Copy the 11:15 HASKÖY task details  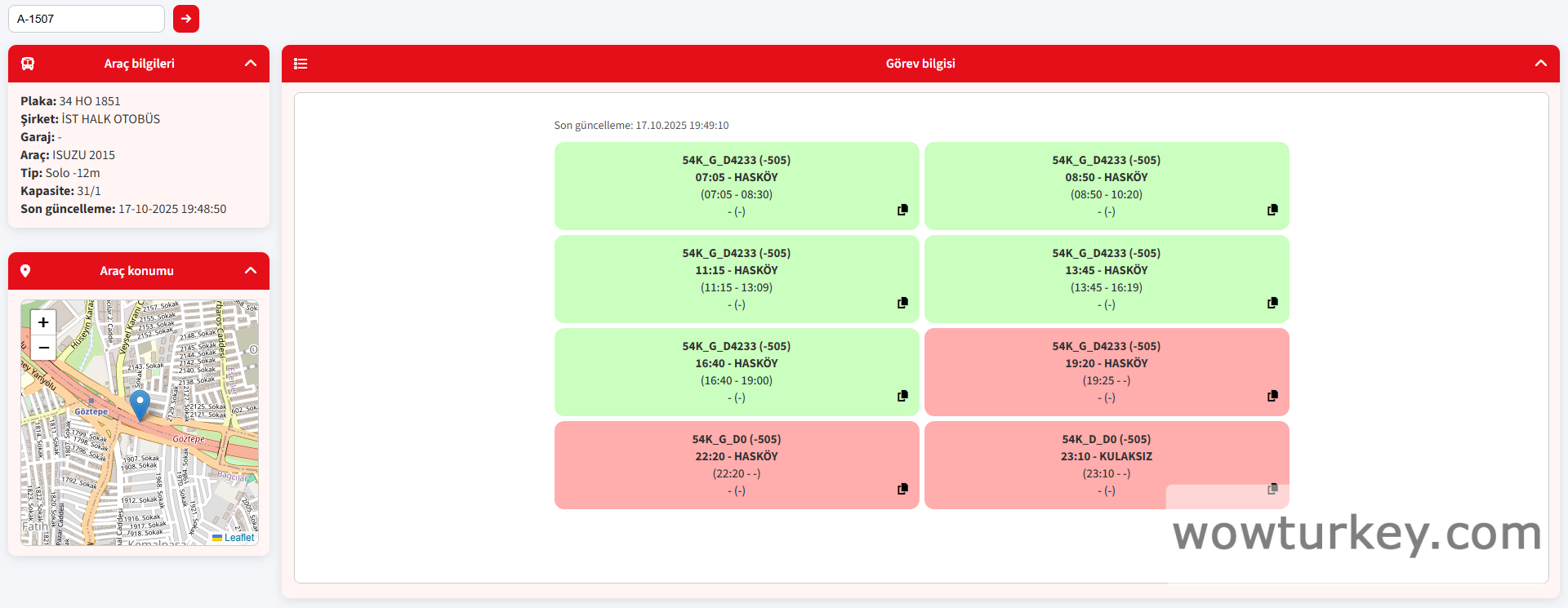tap(902, 303)
